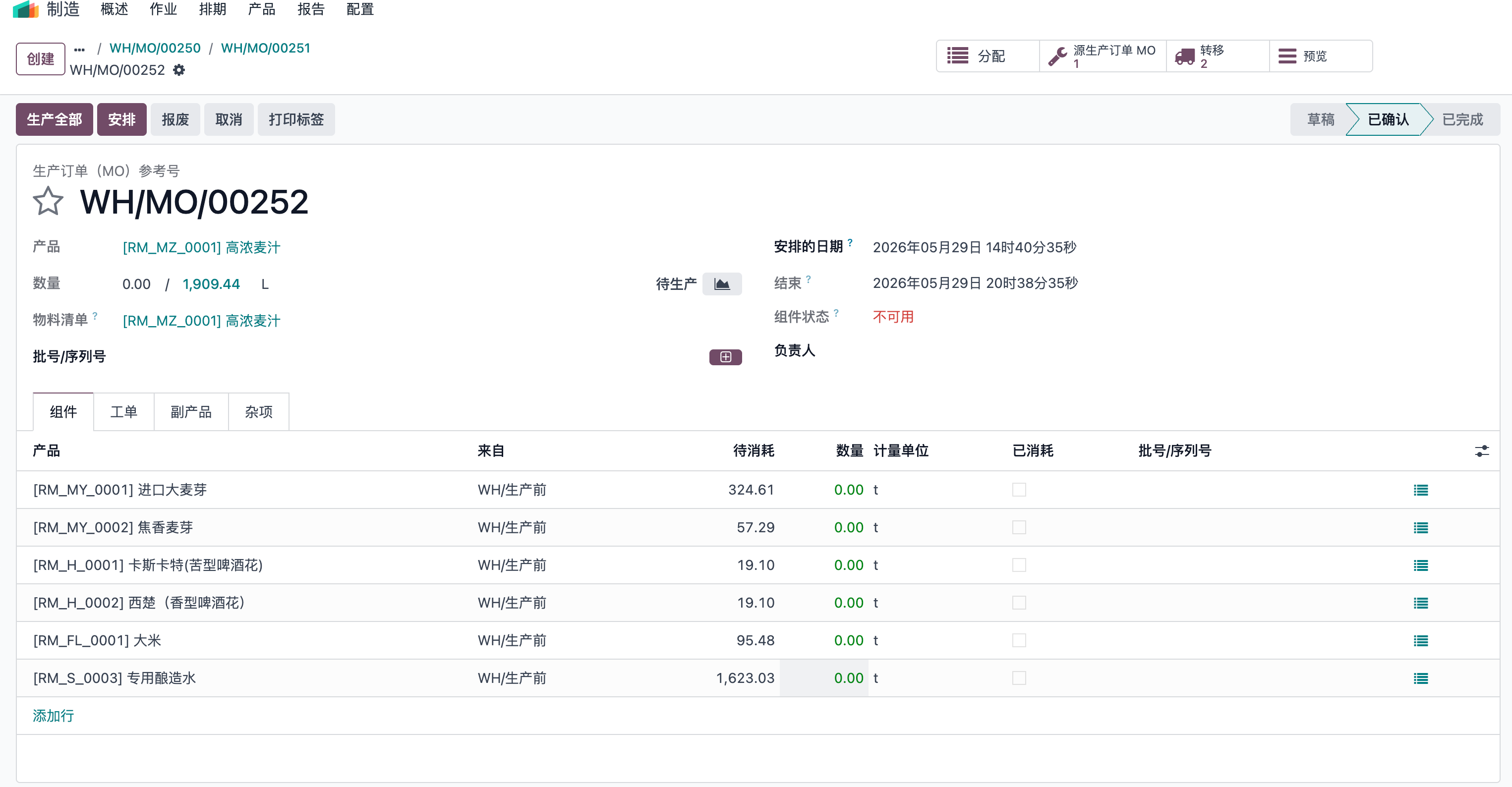Click the 来自 column header
1512x787 pixels.
pyautogui.click(x=491, y=450)
